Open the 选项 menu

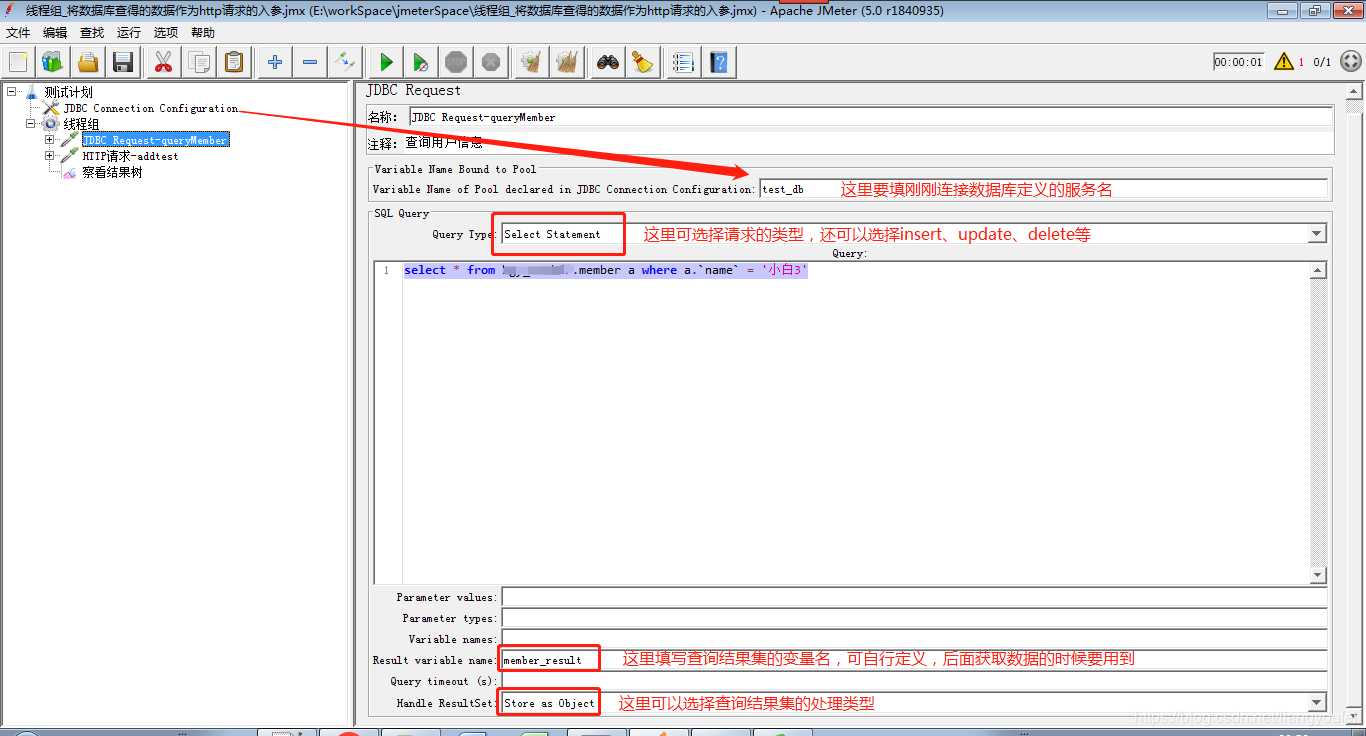point(166,33)
